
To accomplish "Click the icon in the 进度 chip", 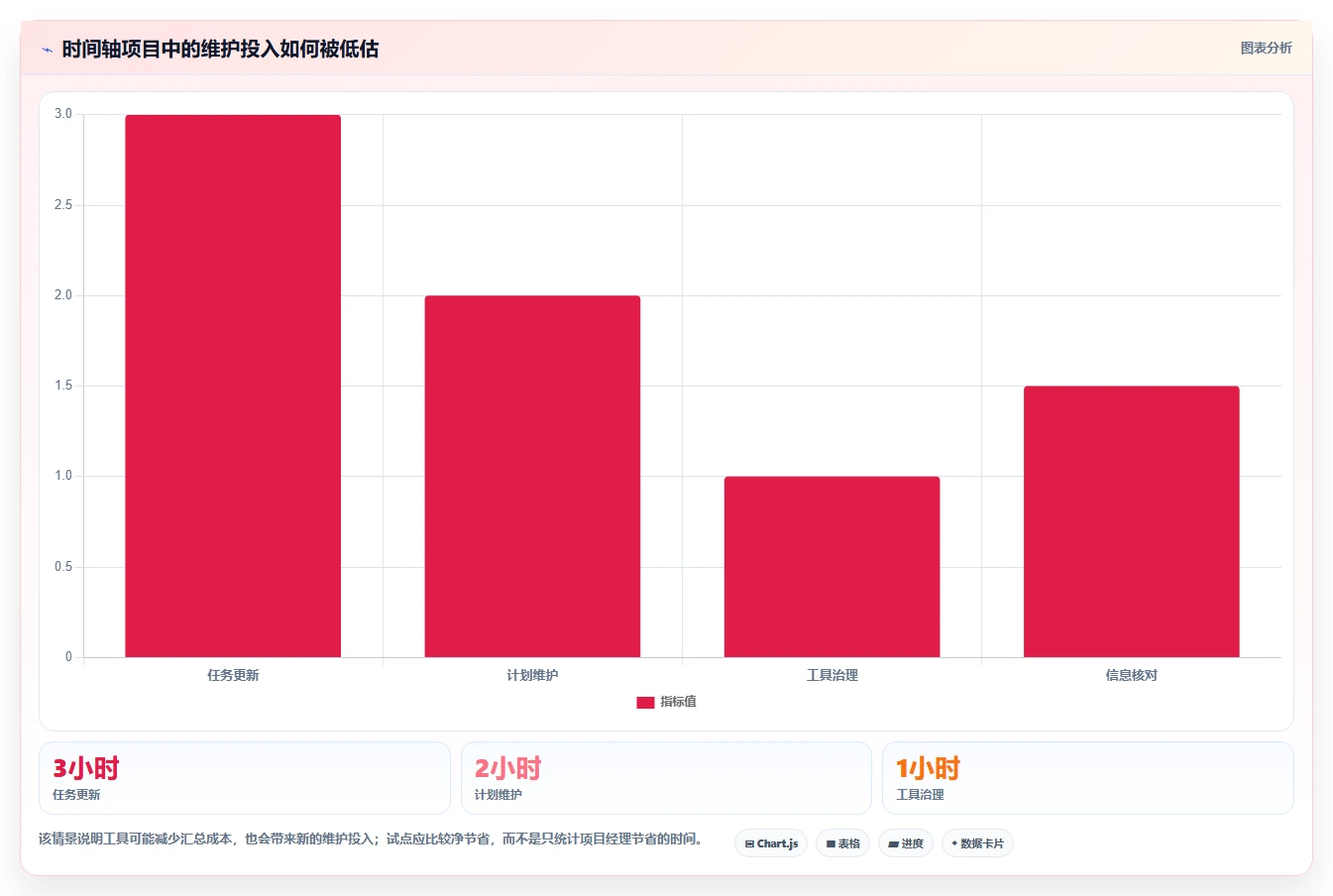I will tap(893, 844).
